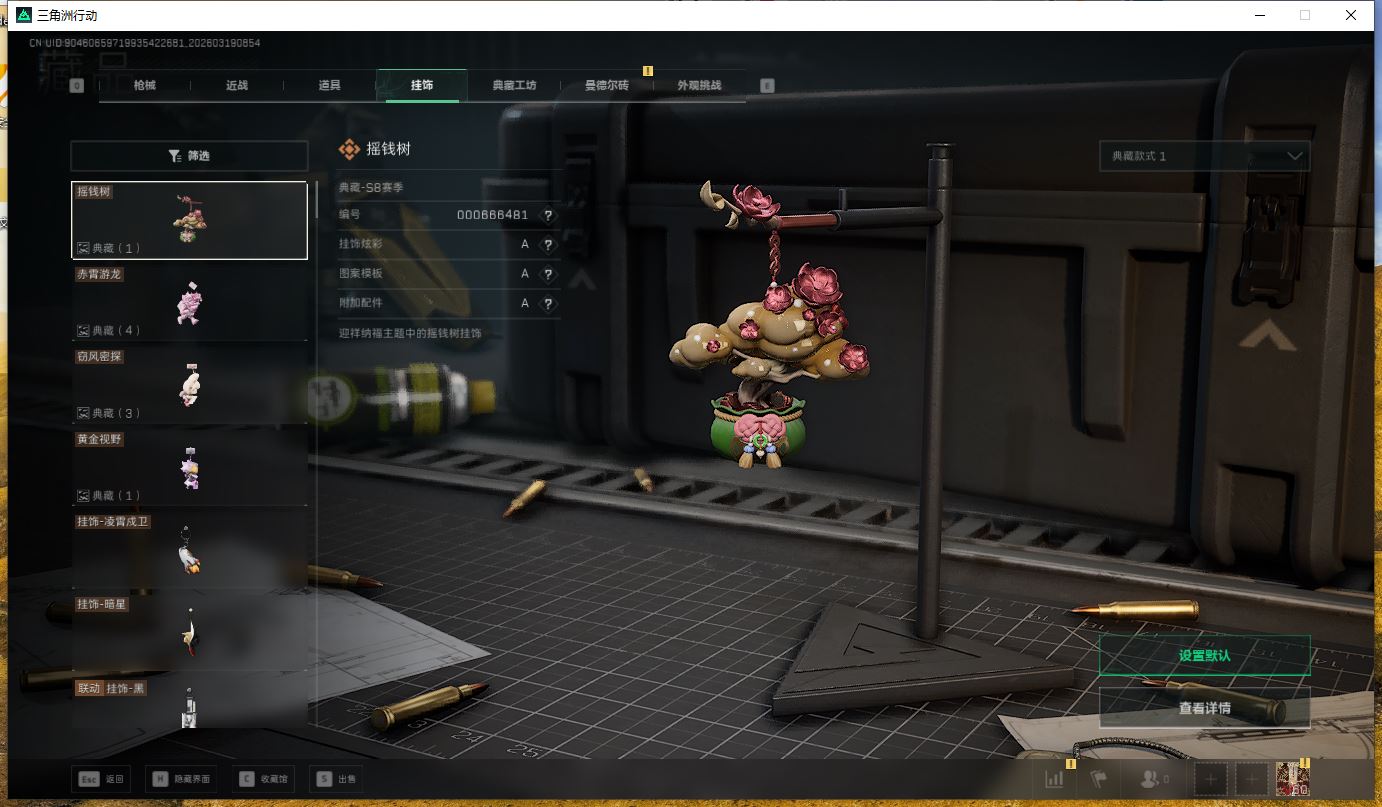This screenshot has height=807, width=1382.
Task: Expand the 典藏款式 1 dropdown
Action: tap(1204, 156)
